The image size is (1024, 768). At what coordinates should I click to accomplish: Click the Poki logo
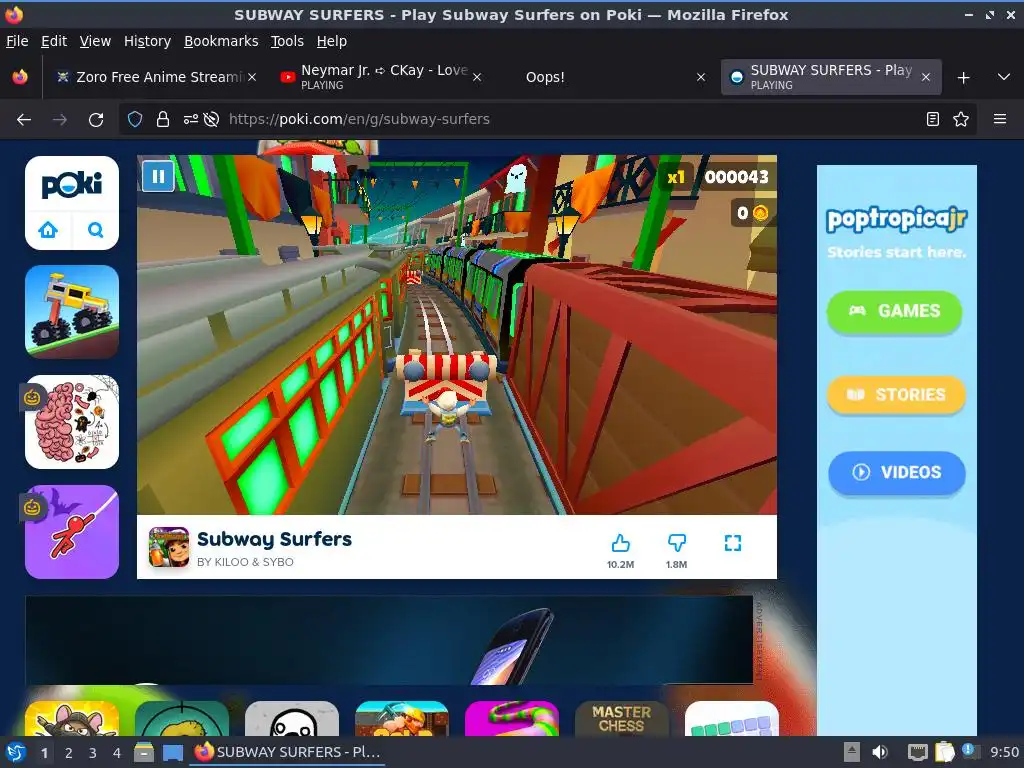point(72,185)
